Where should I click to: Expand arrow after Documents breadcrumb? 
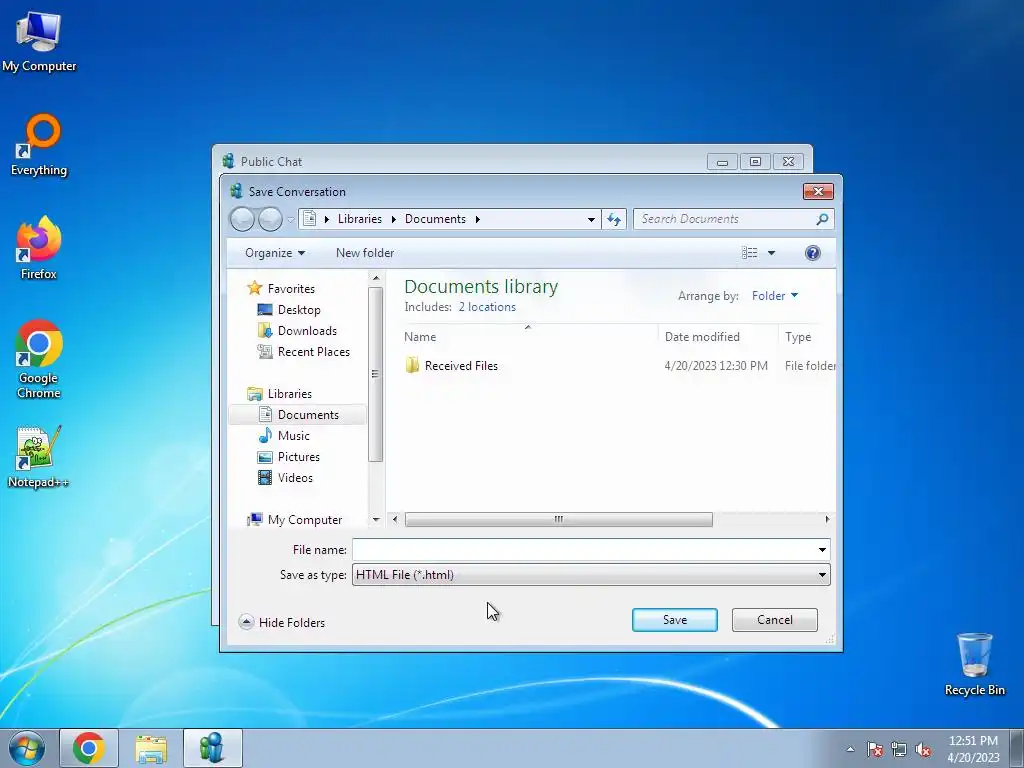coord(477,219)
